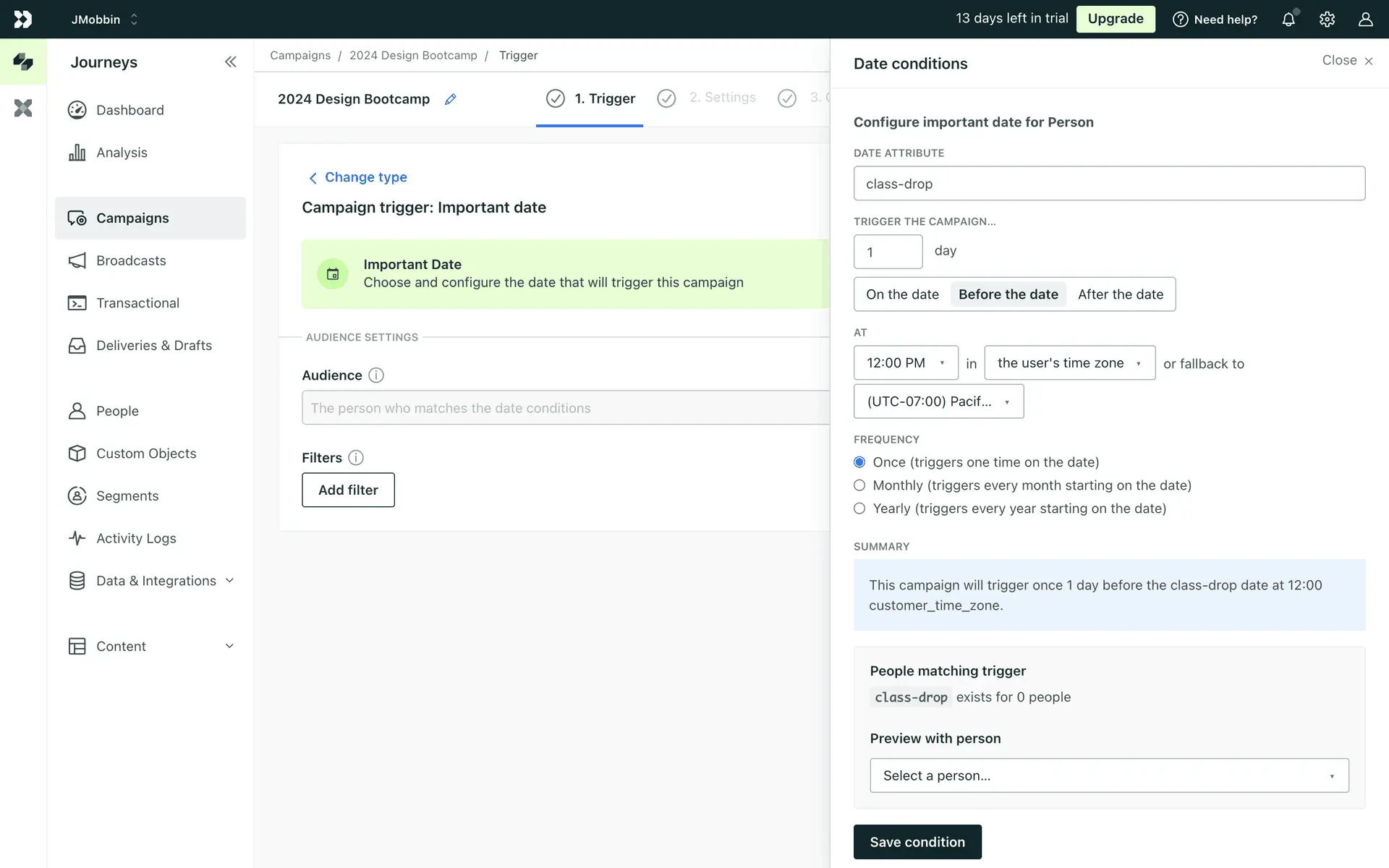Select the Once frequency option
1389x868 pixels.
(x=859, y=462)
